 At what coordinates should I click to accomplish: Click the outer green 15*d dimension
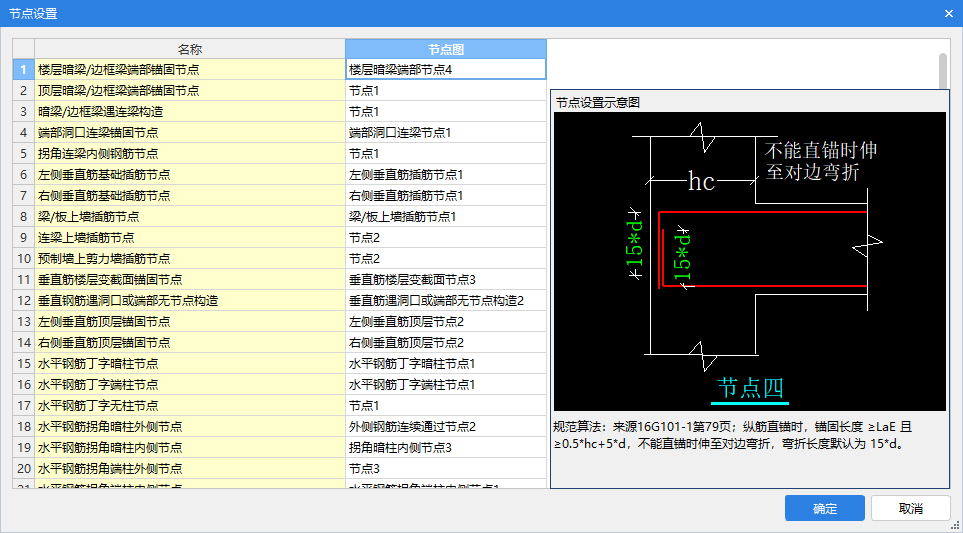[x=635, y=244]
